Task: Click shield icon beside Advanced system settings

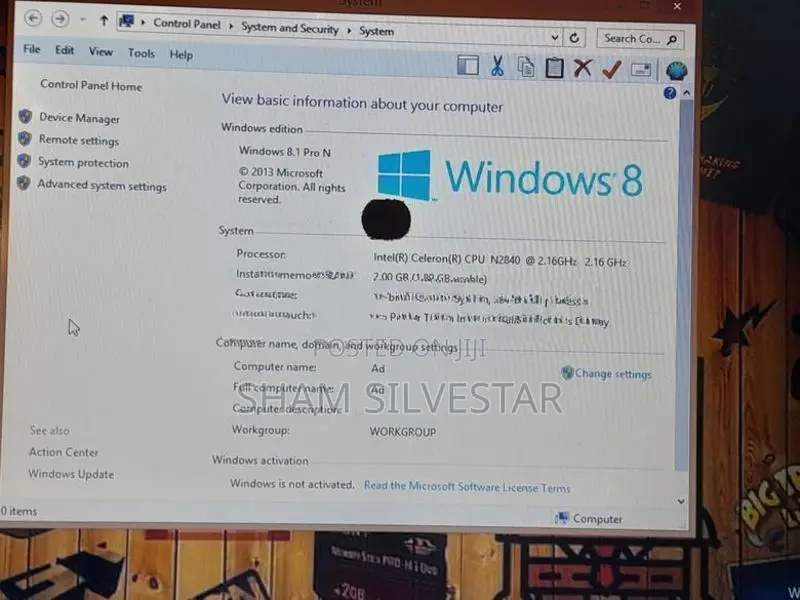Action: 23,183
